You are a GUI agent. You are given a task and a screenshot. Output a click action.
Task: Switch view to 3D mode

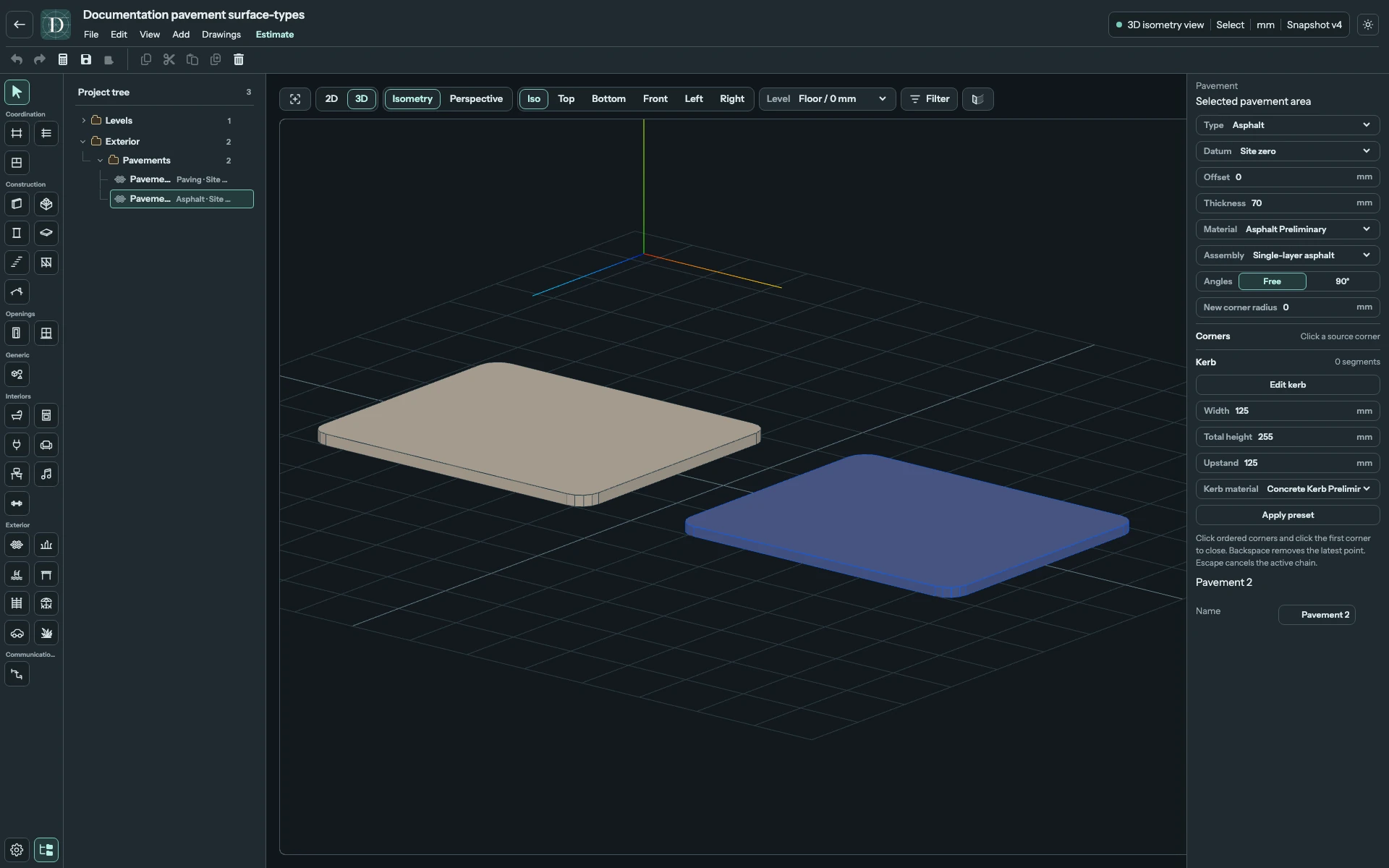click(362, 99)
